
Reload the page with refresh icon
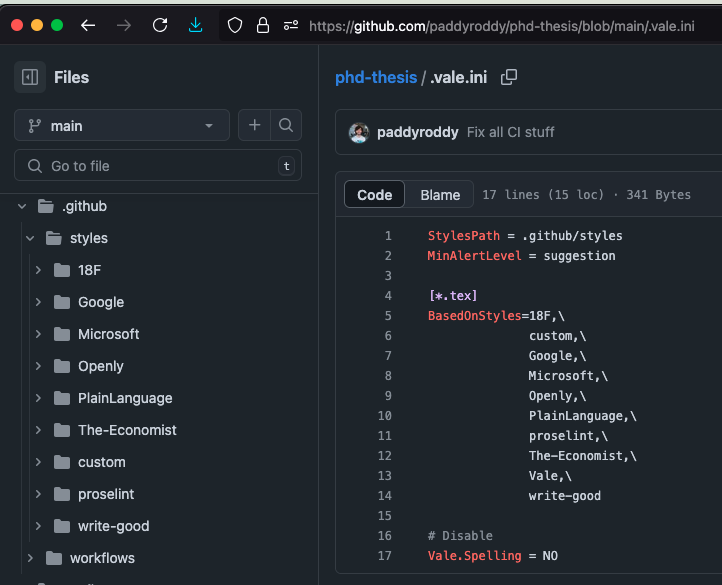point(160,25)
